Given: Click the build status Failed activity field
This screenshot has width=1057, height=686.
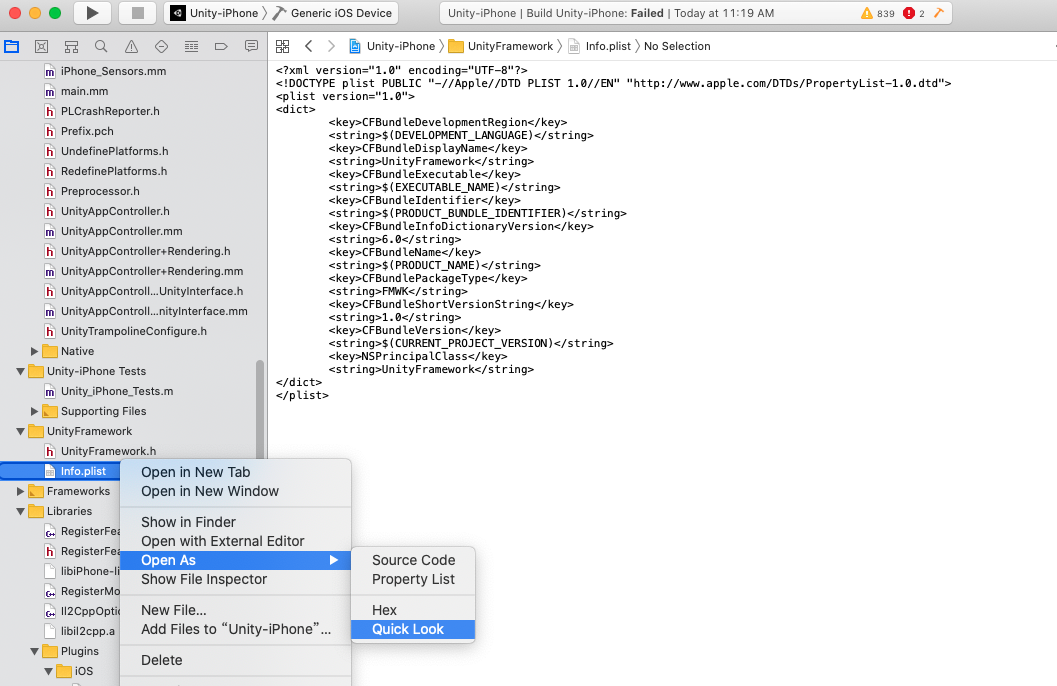Looking at the screenshot, I should point(696,13).
